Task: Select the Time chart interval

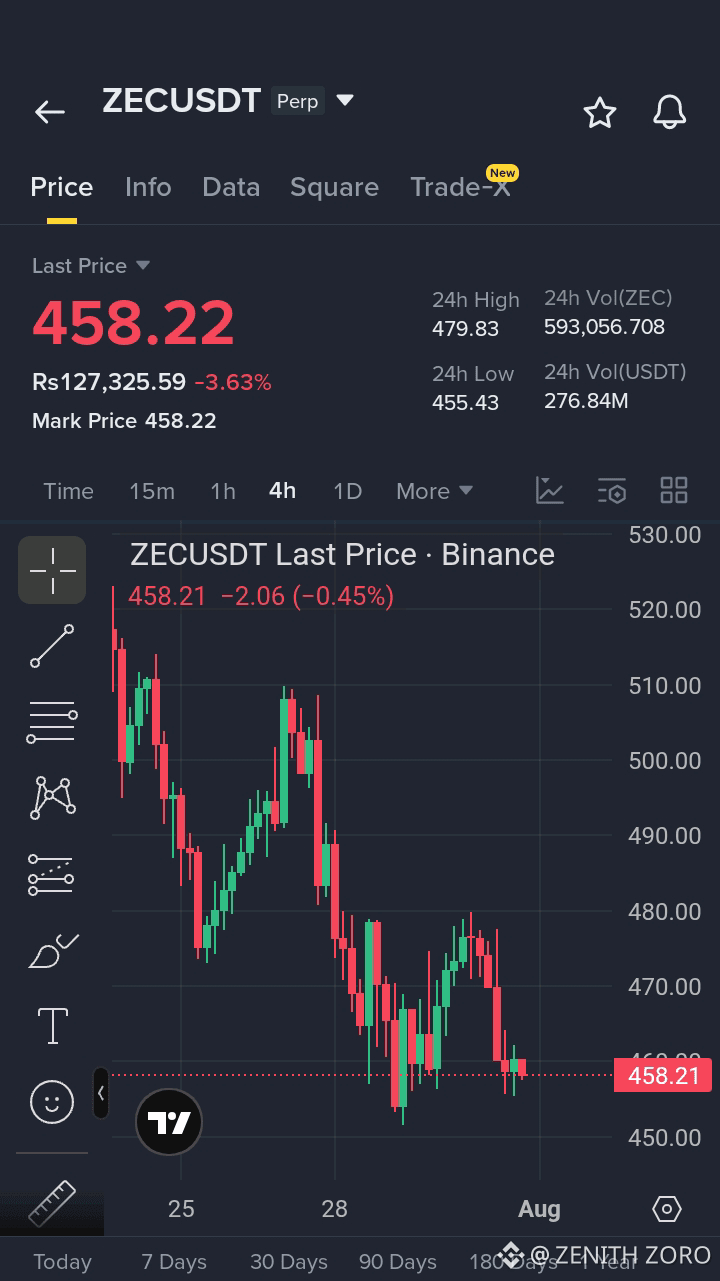Action: tap(68, 491)
